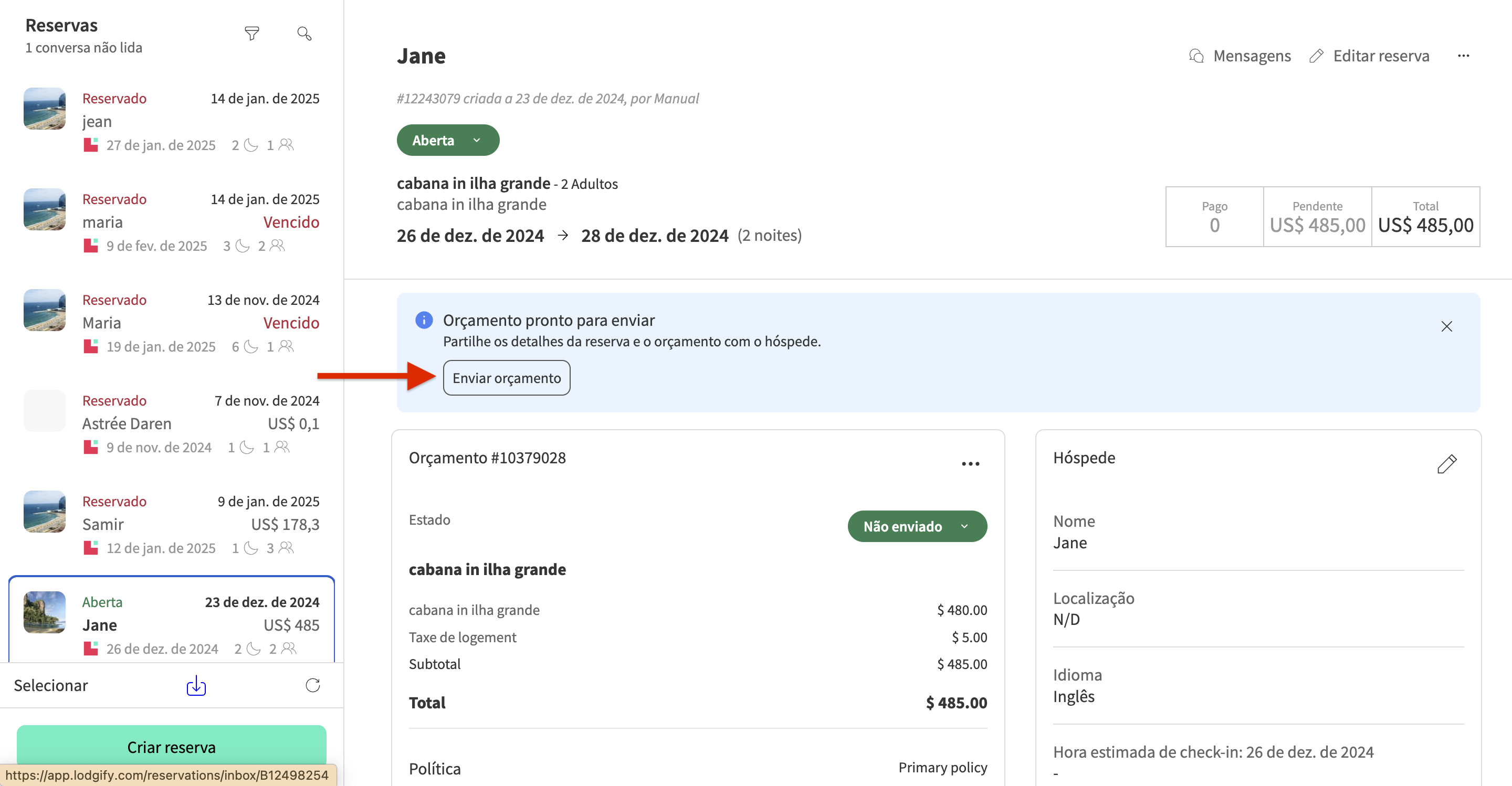Viewport: 1512px width, 786px height.
Task: Click the Jane reservation thumbnail image
Action: (x=45, y=612)
